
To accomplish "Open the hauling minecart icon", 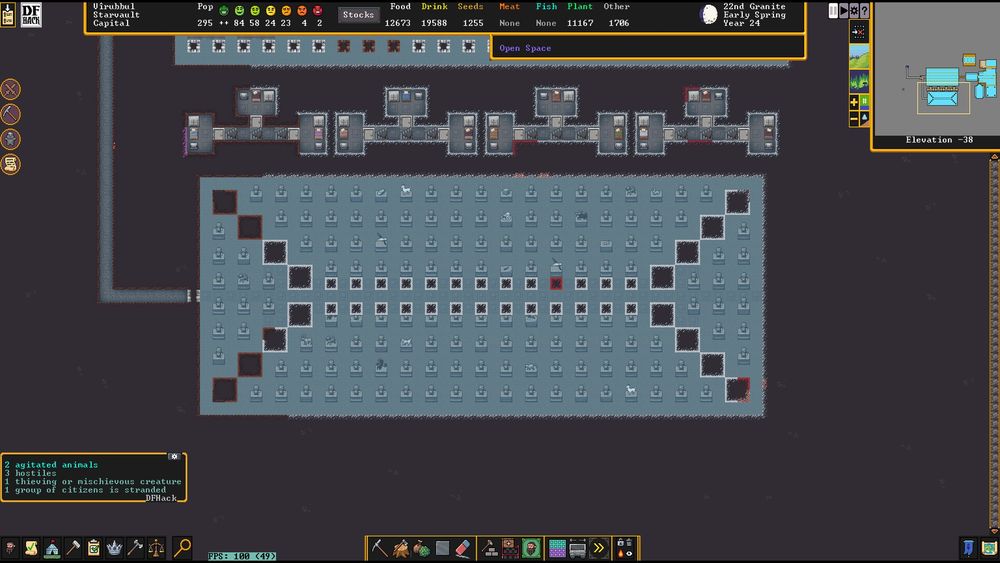I will [578, 548].
